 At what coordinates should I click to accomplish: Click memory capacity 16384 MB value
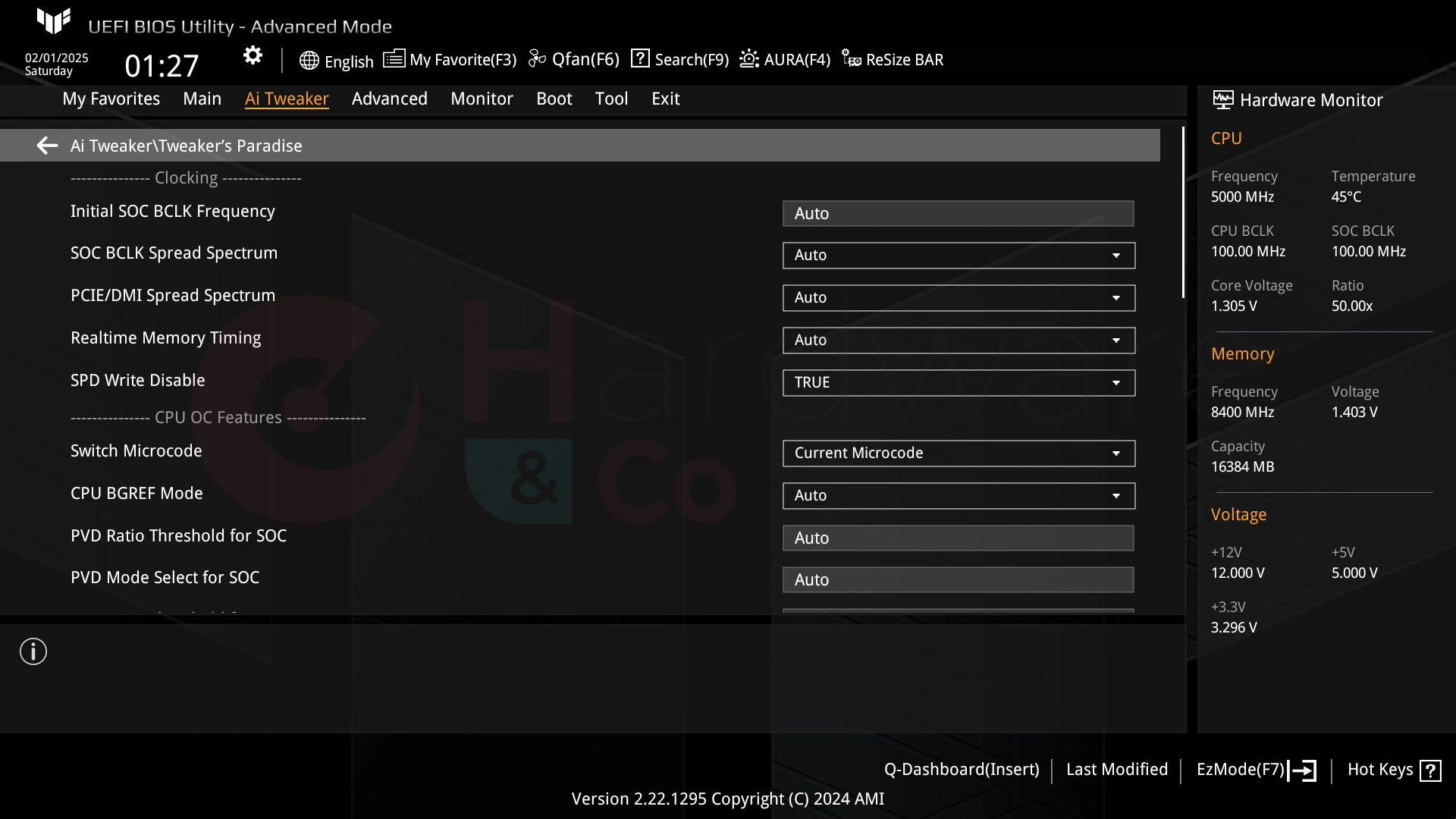pos(1242,467)
